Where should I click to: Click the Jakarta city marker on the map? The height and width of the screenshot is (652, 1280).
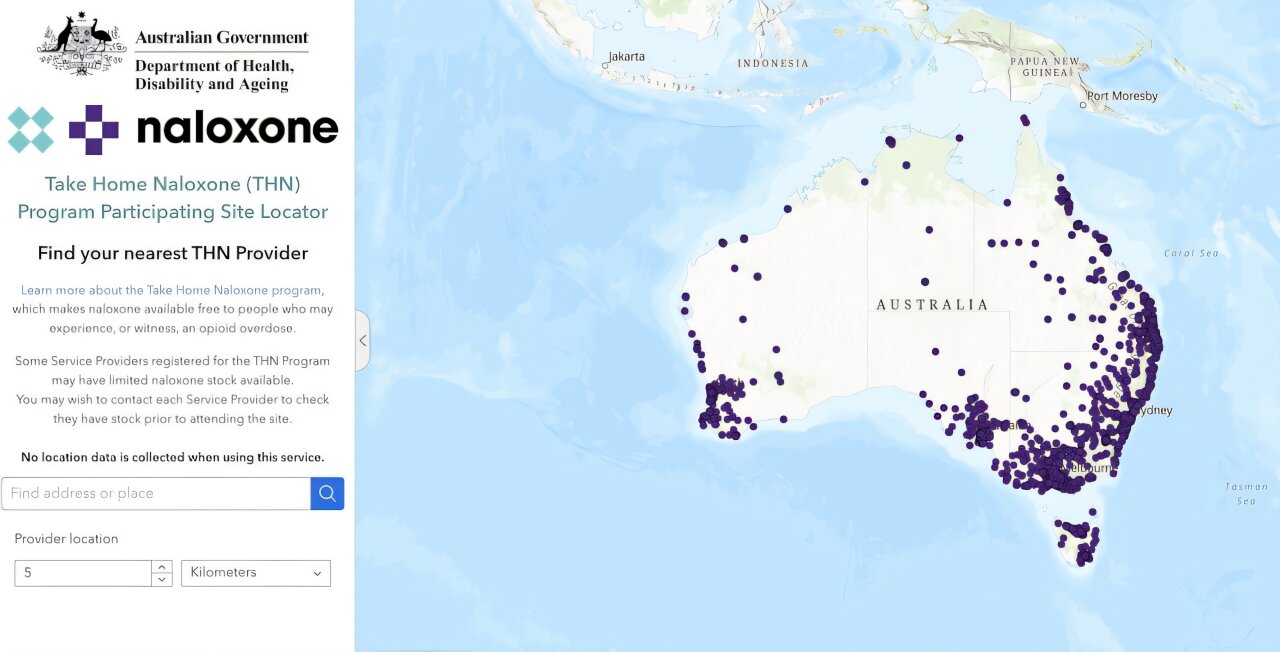tap(605, 66)
